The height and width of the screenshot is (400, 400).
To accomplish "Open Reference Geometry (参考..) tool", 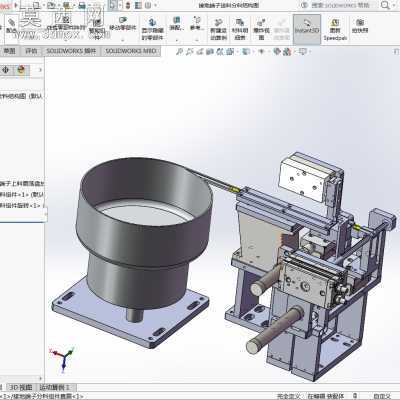I will click(197, 24).
